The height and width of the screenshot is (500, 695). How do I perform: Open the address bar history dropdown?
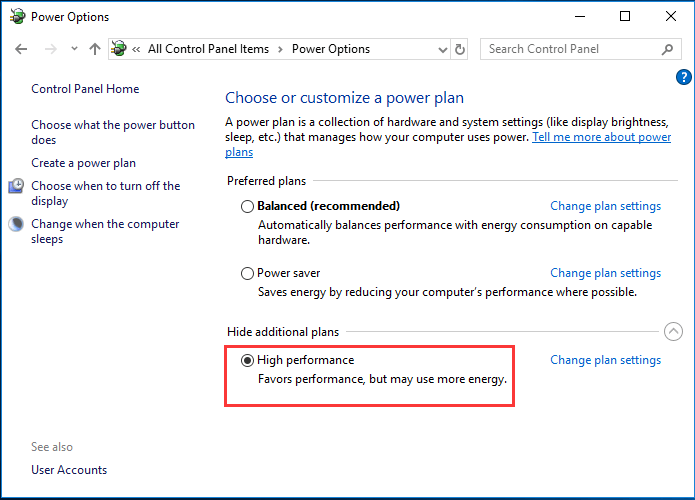click(441, 49)
